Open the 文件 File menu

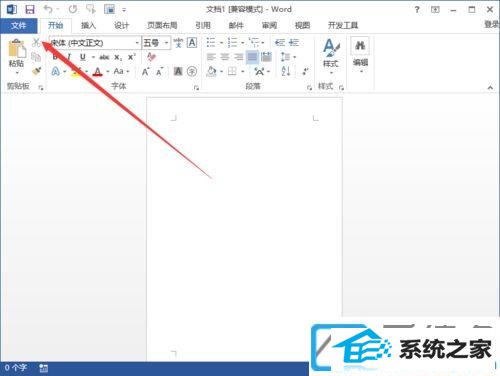point(18,25)
